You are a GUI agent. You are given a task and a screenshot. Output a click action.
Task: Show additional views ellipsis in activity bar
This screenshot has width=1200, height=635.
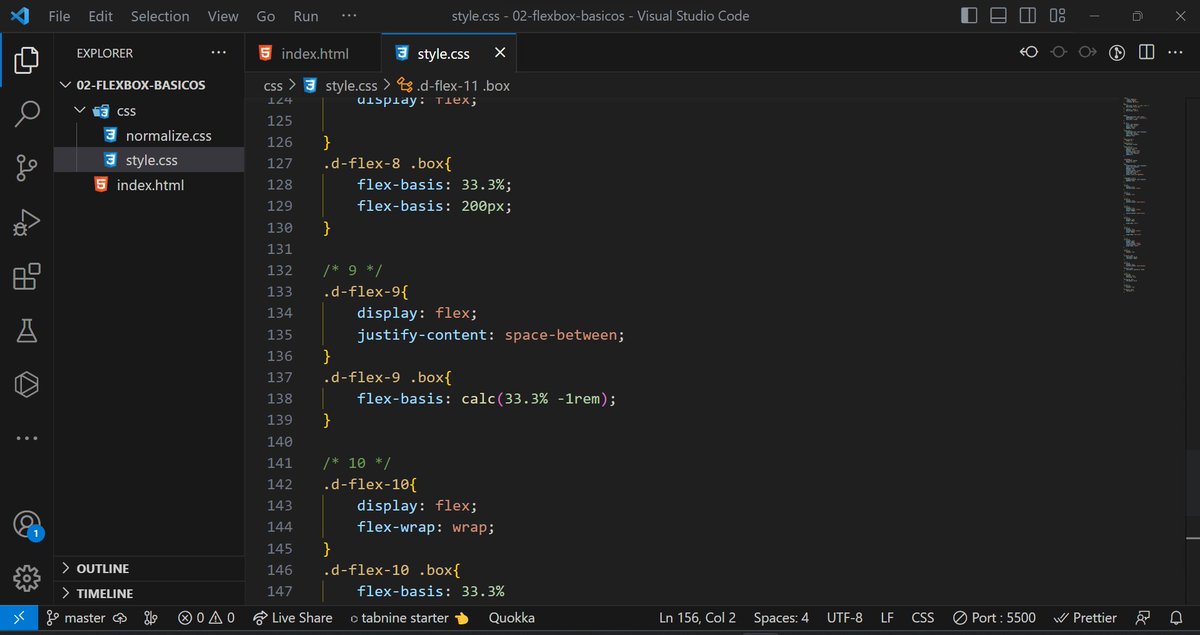27,438
